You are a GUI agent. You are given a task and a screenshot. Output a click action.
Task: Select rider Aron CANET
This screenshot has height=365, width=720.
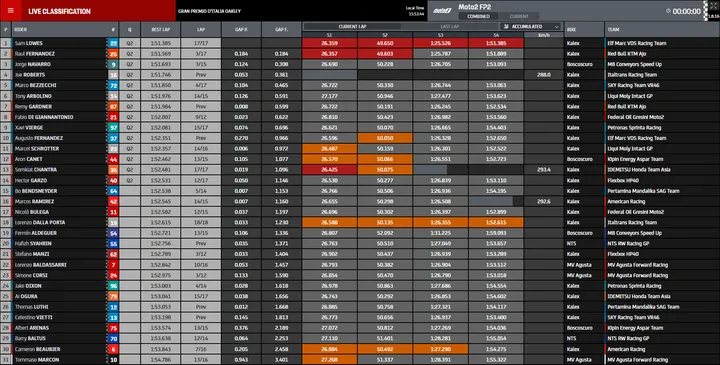click(x=28, y=159)
